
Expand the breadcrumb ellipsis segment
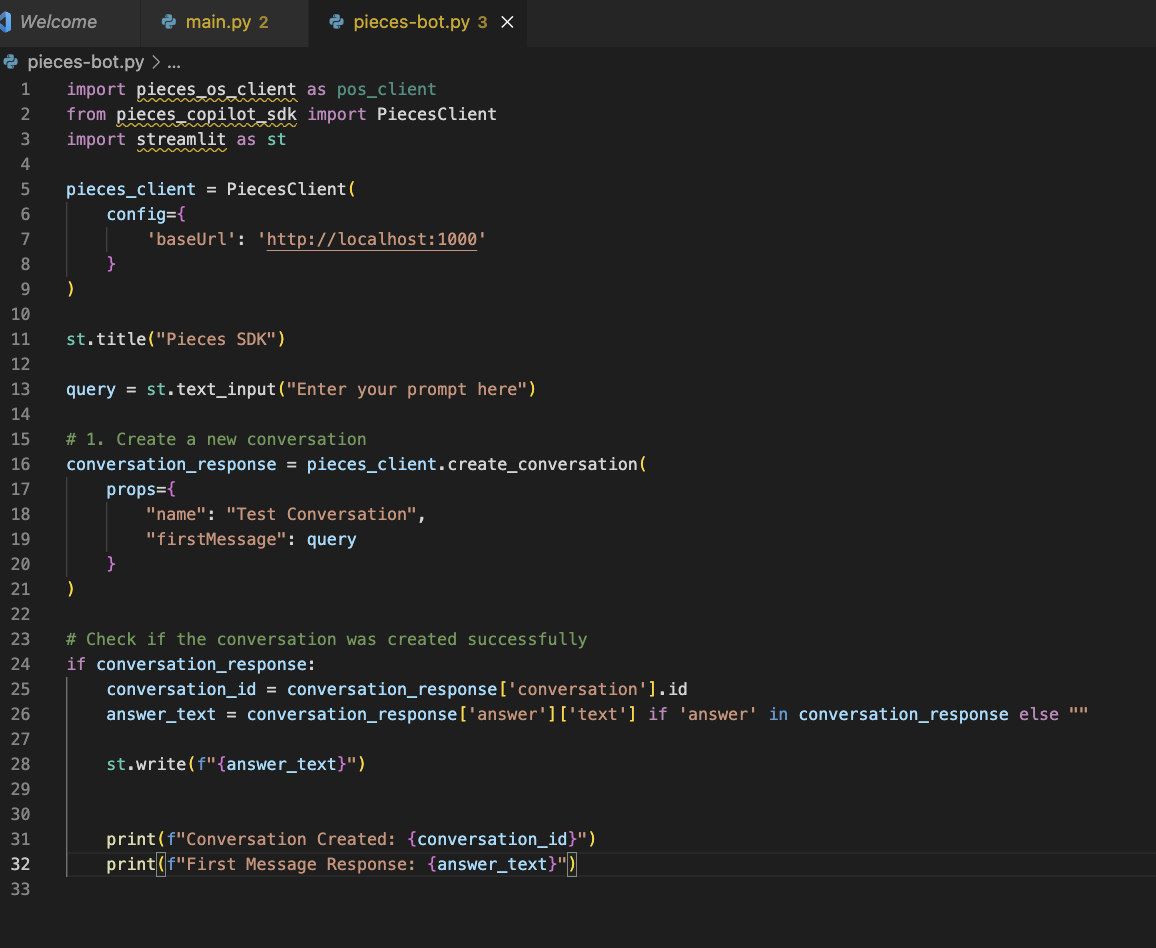174,62
